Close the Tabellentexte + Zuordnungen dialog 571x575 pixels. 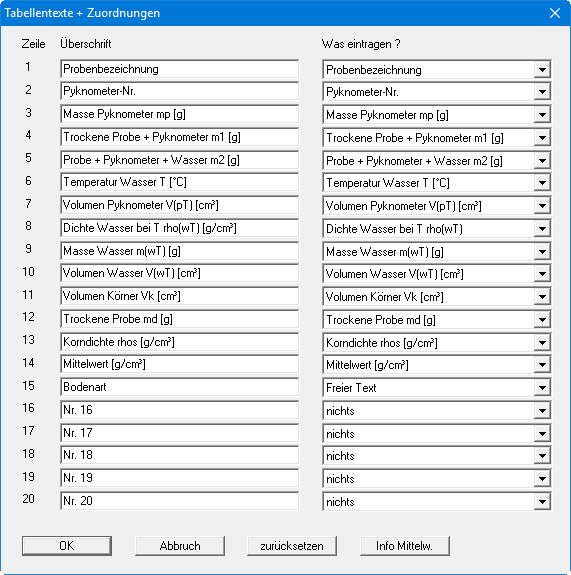click(x=554, y=13)
